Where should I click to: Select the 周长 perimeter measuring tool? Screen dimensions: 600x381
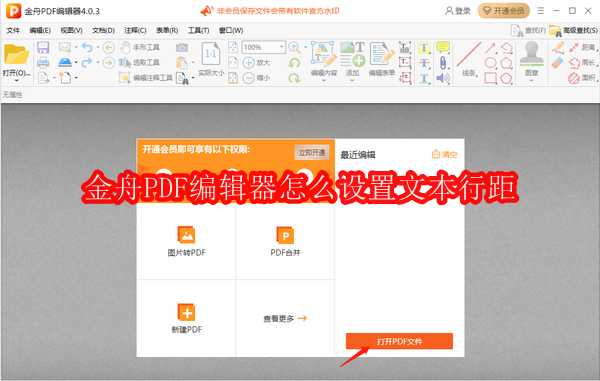pyautogui.click(x=582, y=63)
